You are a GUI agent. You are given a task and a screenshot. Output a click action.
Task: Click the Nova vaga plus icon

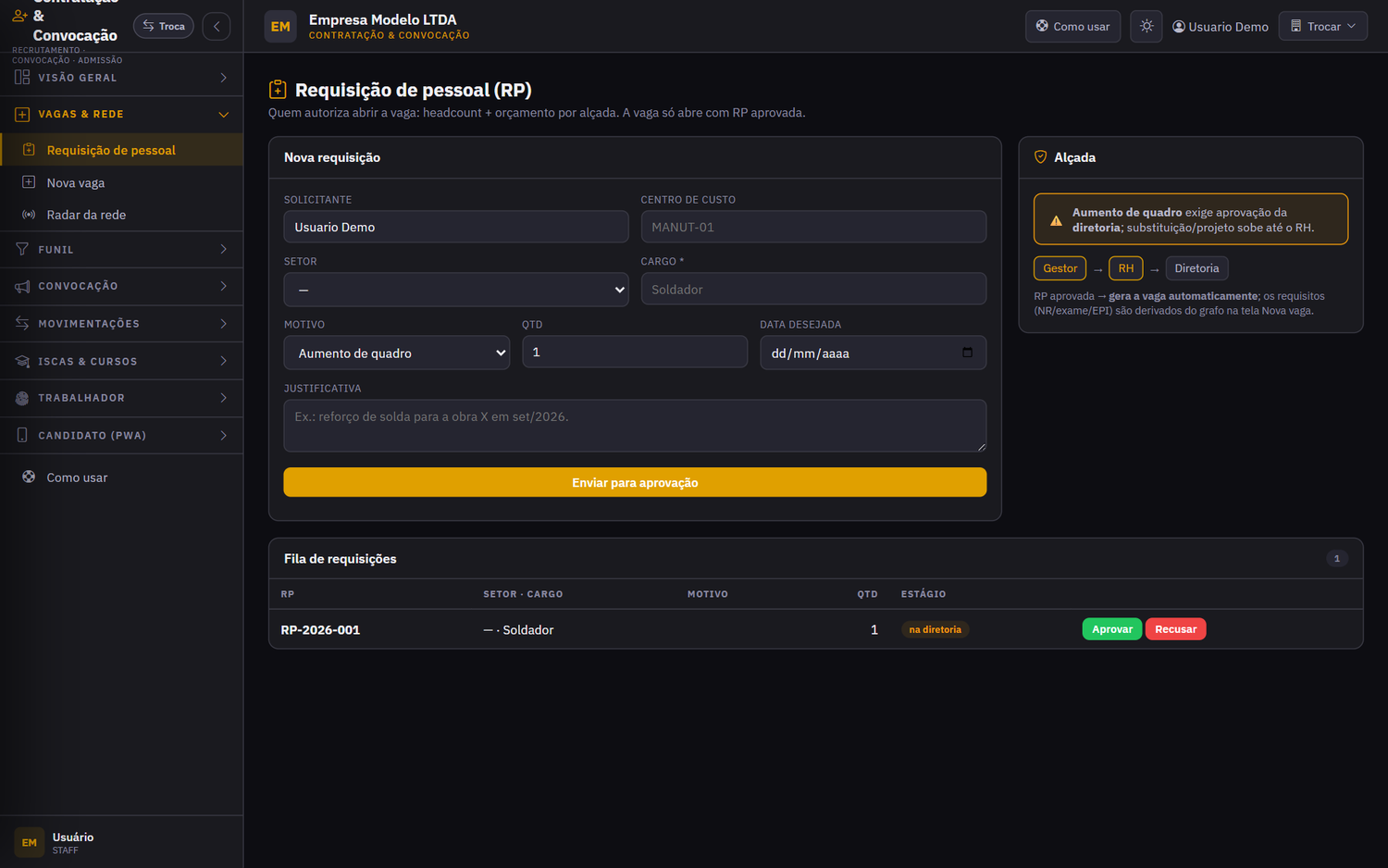point(29,182)
